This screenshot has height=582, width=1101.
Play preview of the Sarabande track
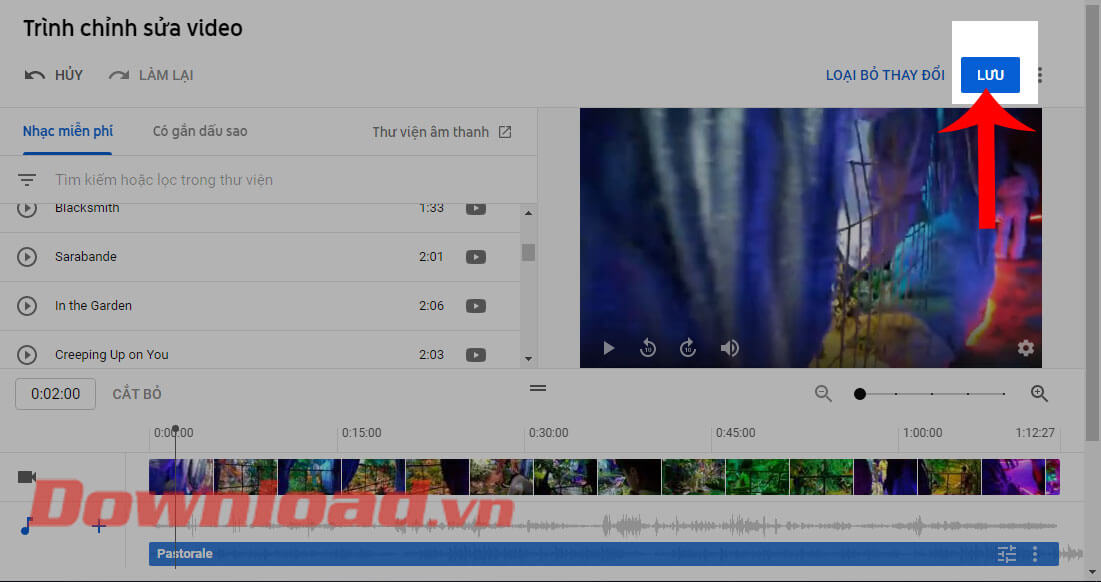click(x=27, y=257)
